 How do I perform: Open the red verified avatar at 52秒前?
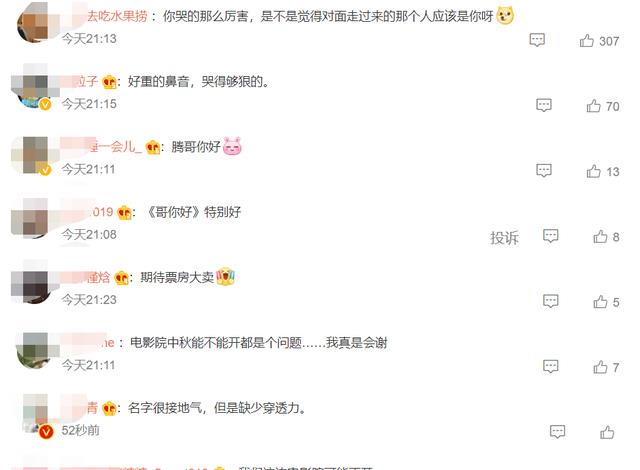tap(36, 416)
